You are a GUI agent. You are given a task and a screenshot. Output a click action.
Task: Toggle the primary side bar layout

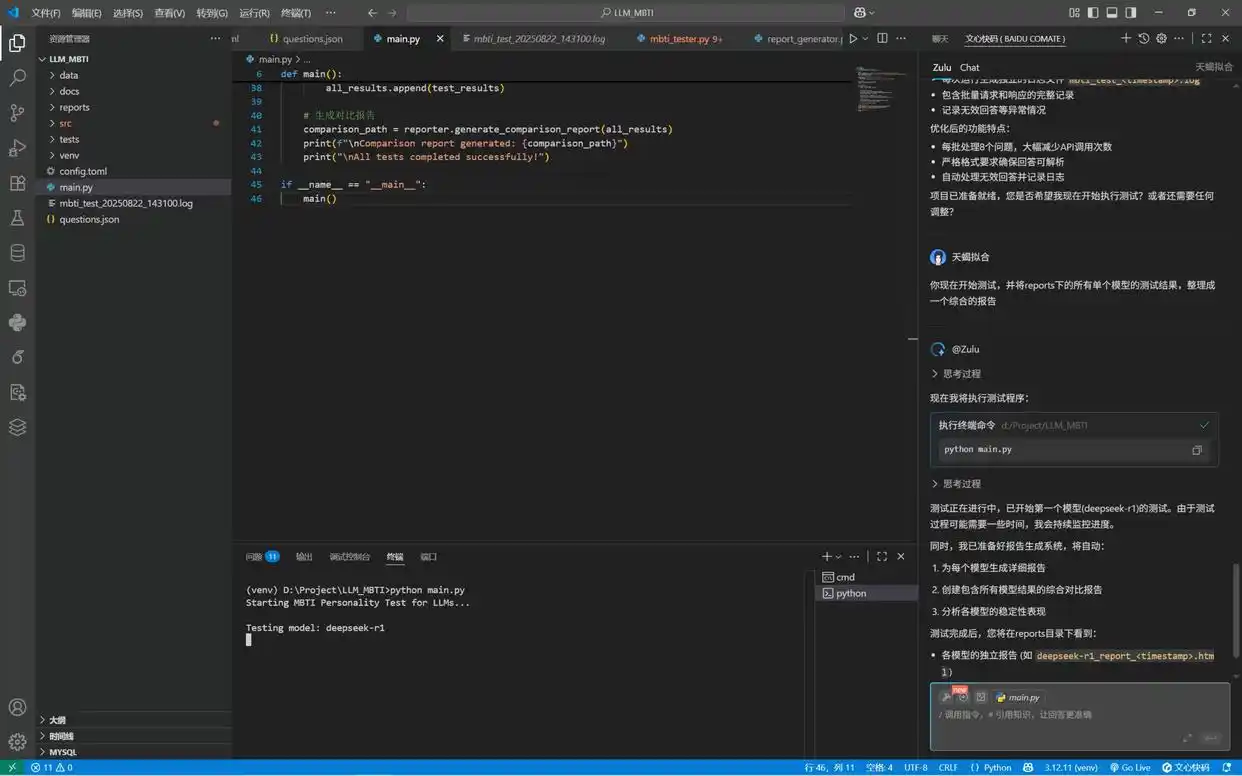pyautogui.click(x=1093, y=13)
